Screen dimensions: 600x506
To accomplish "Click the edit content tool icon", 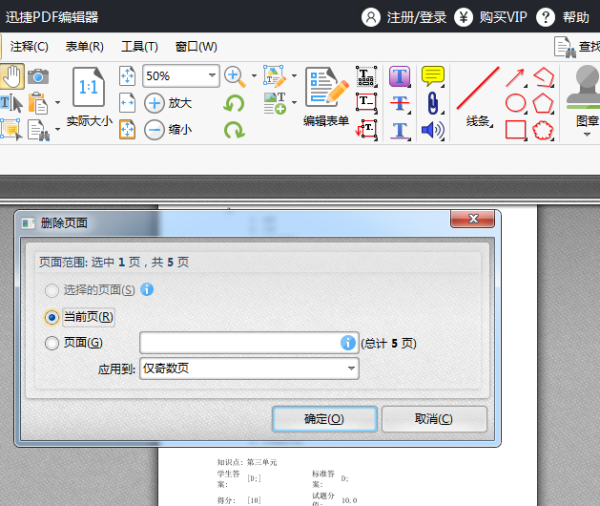I will (275, 76).
